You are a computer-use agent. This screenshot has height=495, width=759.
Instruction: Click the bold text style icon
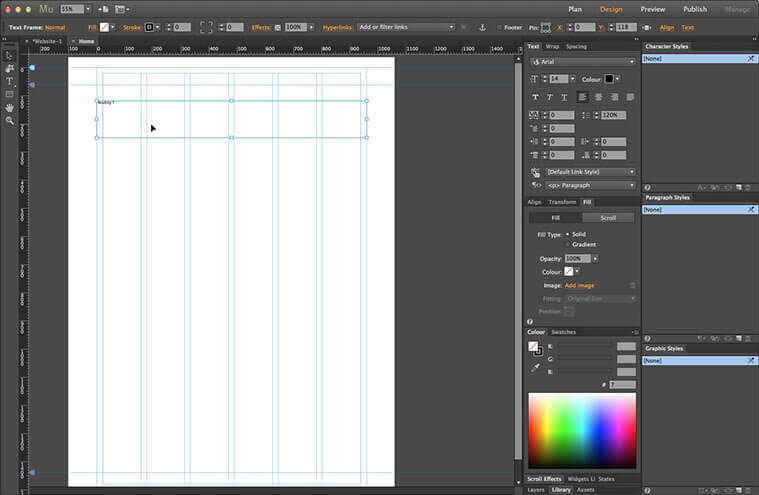click(535, 97)
